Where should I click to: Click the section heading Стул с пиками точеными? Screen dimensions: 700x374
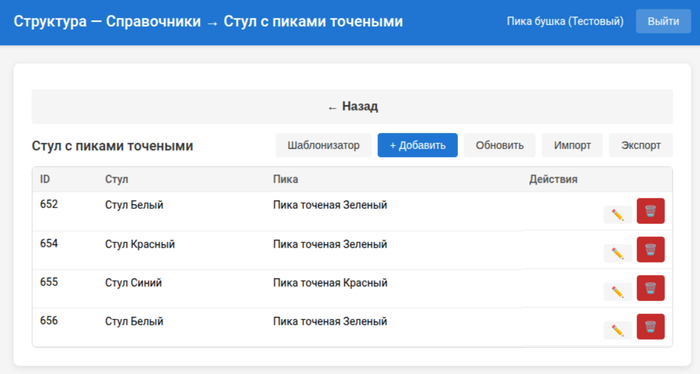(x=112, y=146)
